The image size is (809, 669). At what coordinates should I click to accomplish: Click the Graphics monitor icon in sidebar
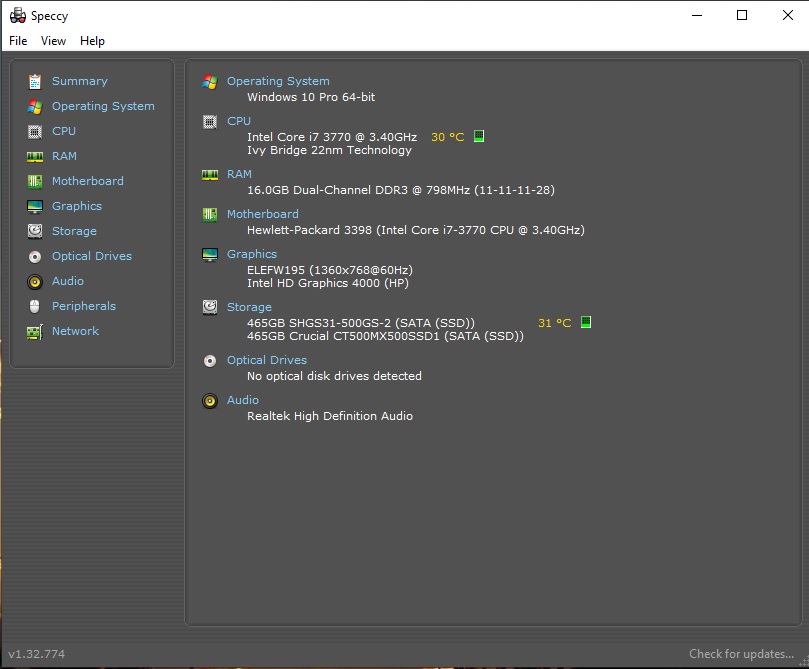35,207
